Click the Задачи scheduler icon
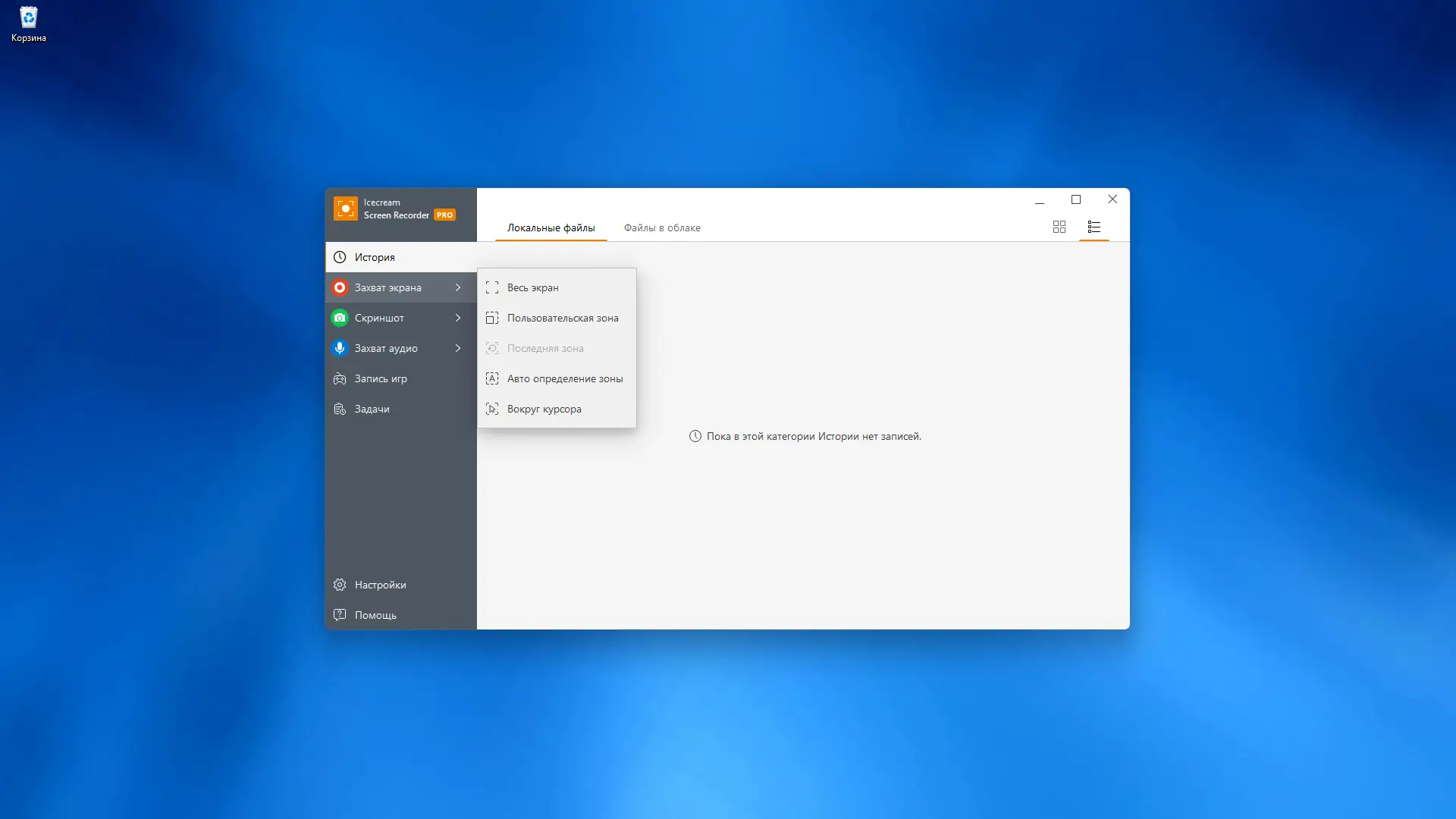Image resolution: width=1456 pixels, height=819 pixels. tap(340, 409)
